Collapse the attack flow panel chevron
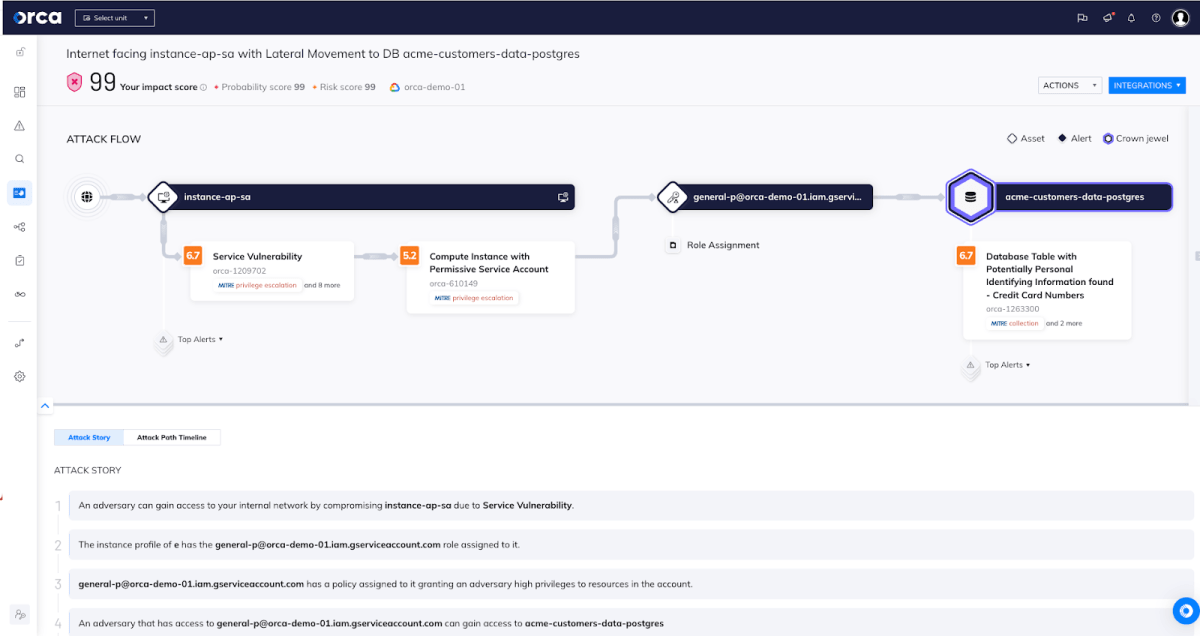The image size is (1200, 636). click(44, 406)
